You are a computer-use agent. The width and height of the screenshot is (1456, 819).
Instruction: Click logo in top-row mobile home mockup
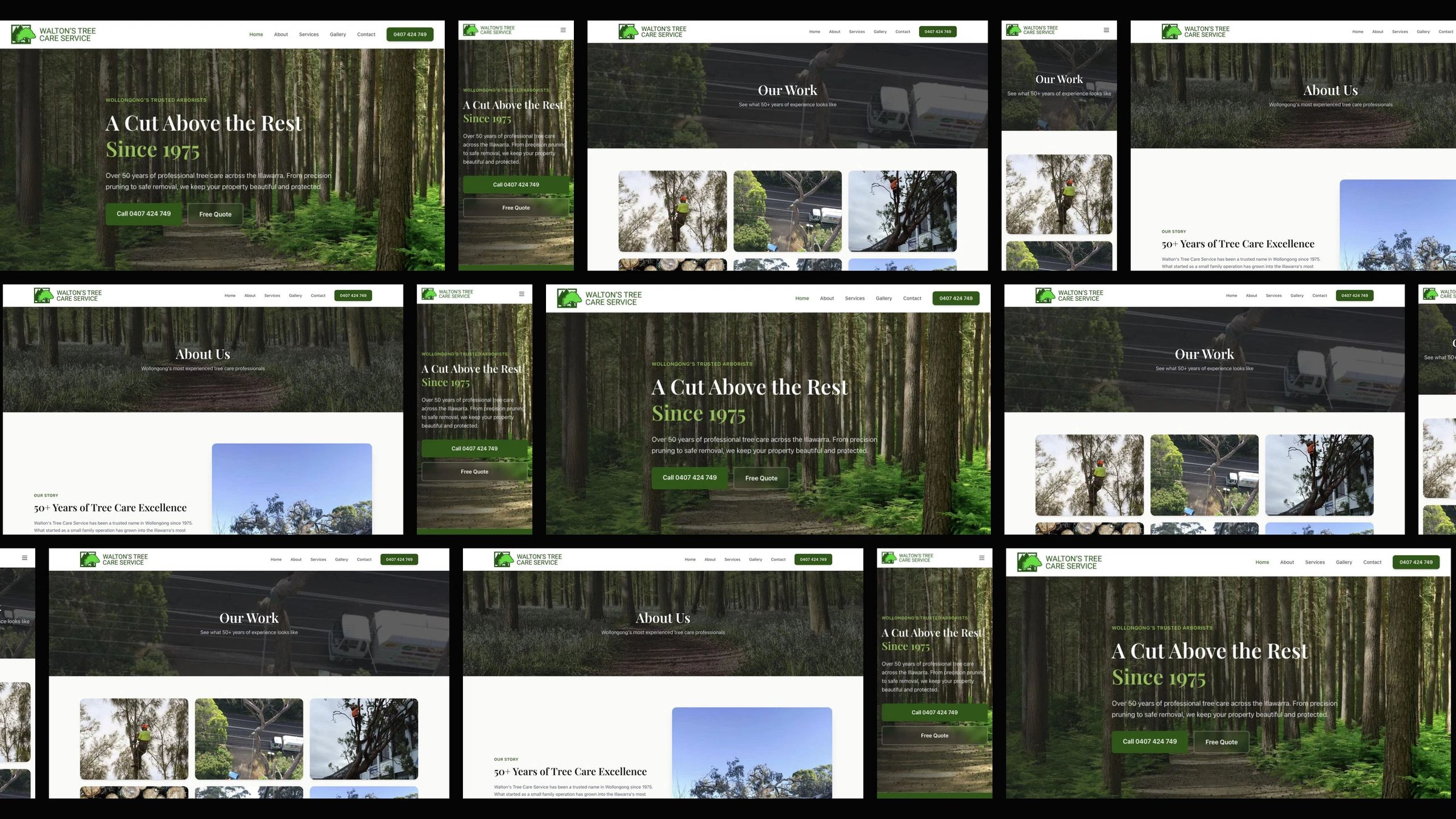pyautogui.click(x=488, y=30)
